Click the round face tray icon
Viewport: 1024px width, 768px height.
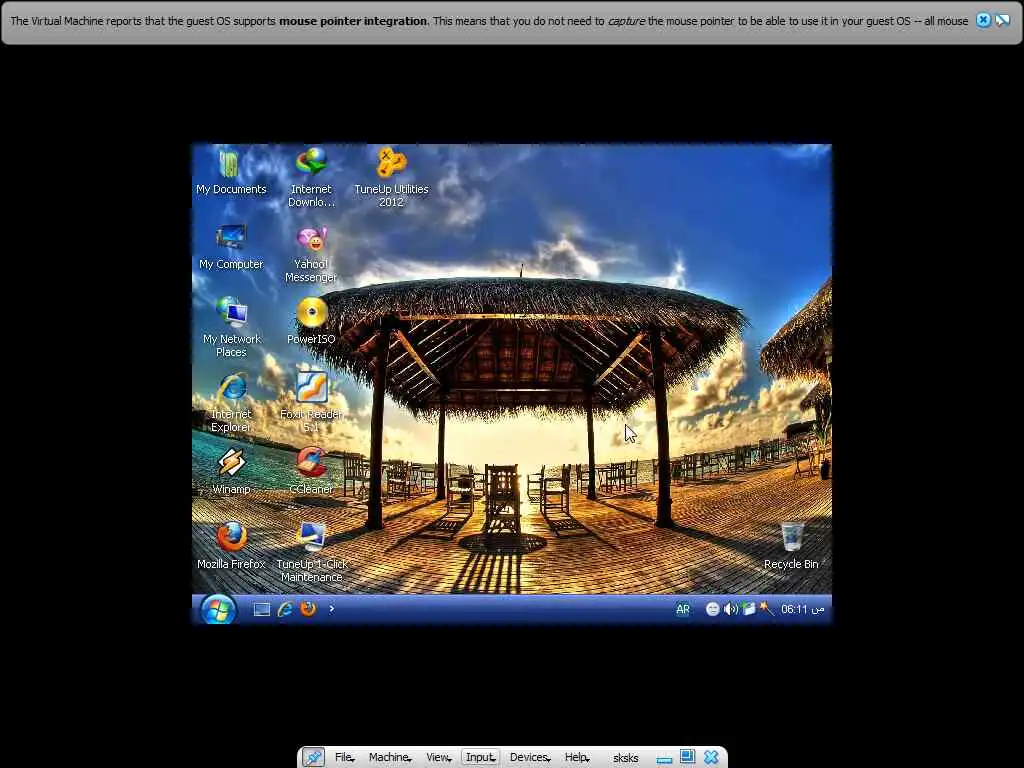pos(712,609)
